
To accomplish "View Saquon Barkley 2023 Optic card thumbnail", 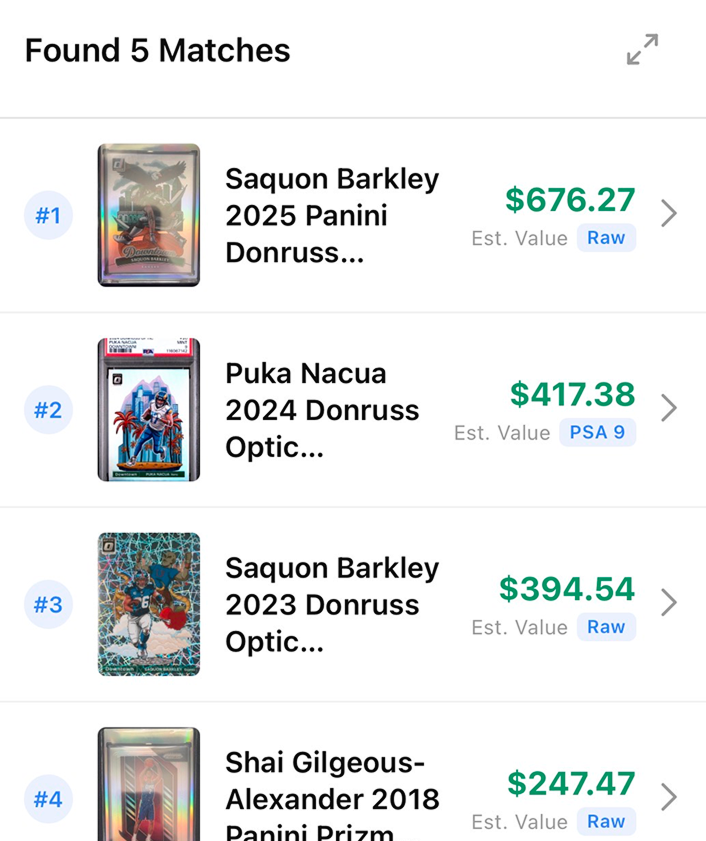I will point(149,604).
